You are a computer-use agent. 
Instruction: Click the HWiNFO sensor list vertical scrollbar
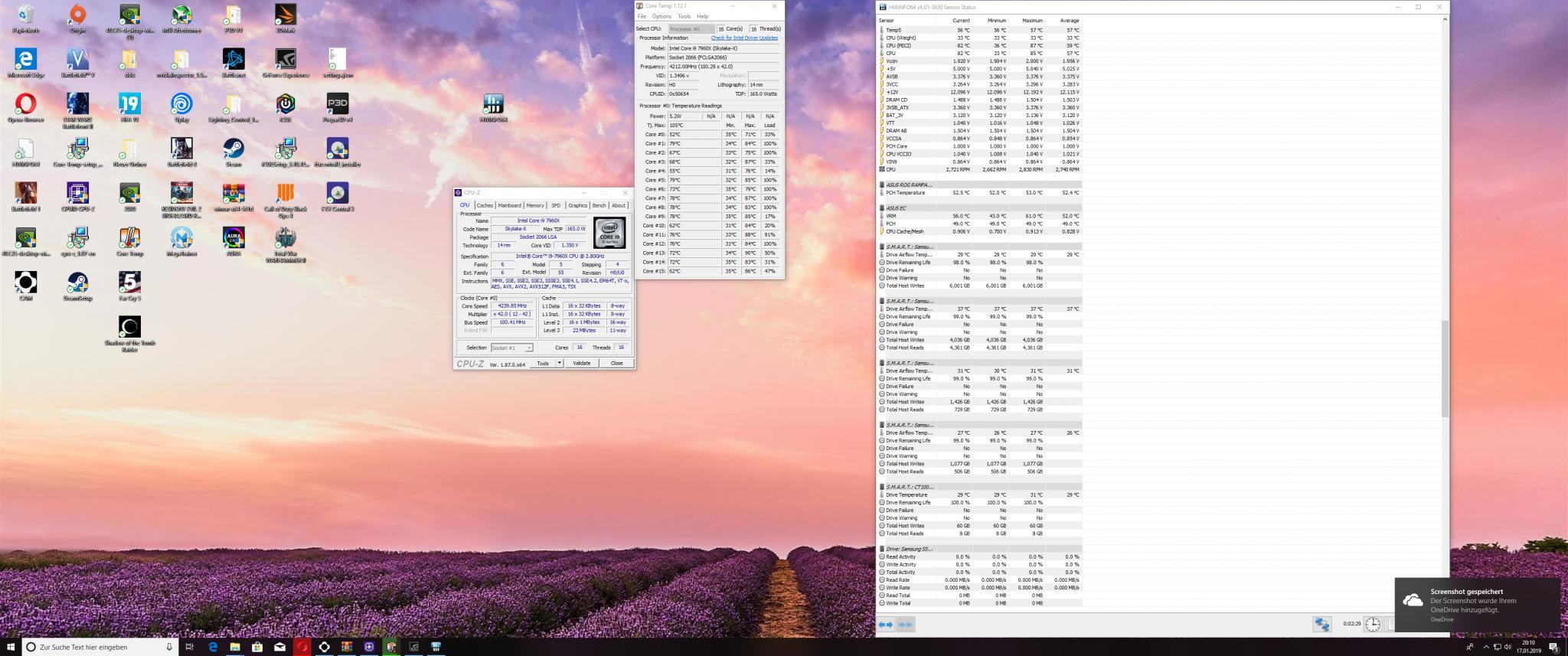pos(1445,369)
